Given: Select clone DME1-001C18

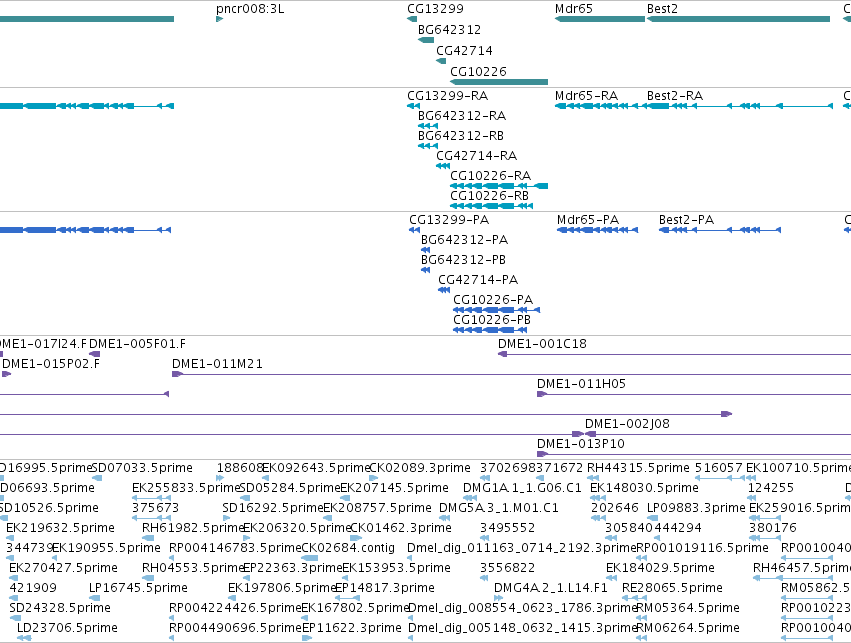Looking at the screenshot, I should [x=542, y=344].
